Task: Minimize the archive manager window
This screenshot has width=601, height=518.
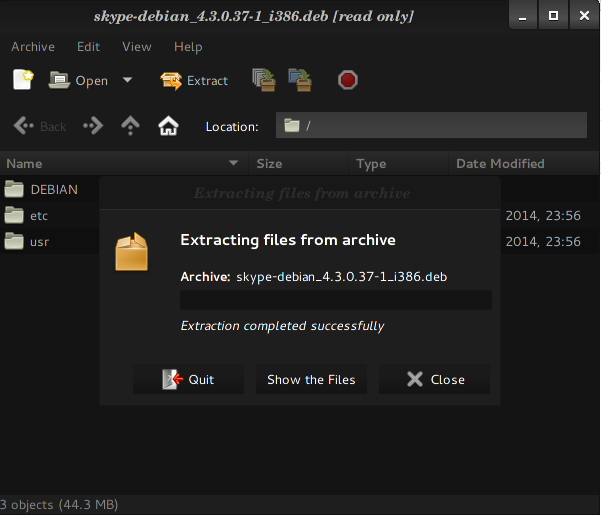Action: tap(522, 15)
